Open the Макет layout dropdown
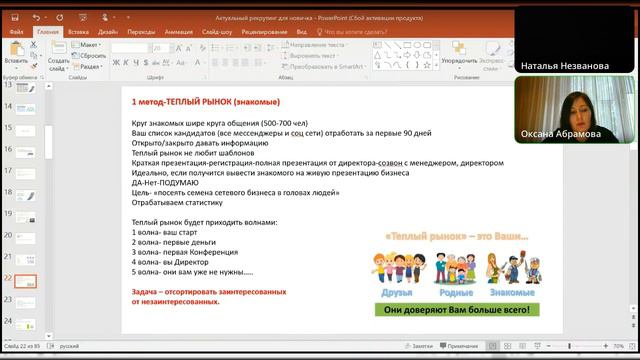The width and height of the screenshot is (640, 360). tap(87, 44)
